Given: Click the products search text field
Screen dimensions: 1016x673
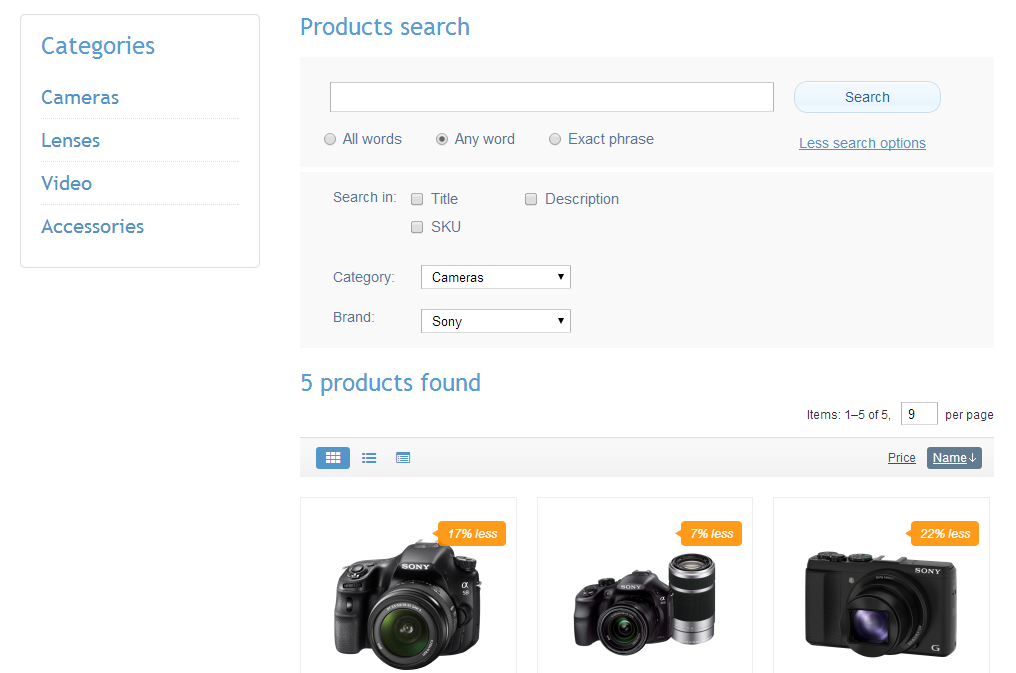Looking at the screenshot, I should coord(551,97).
